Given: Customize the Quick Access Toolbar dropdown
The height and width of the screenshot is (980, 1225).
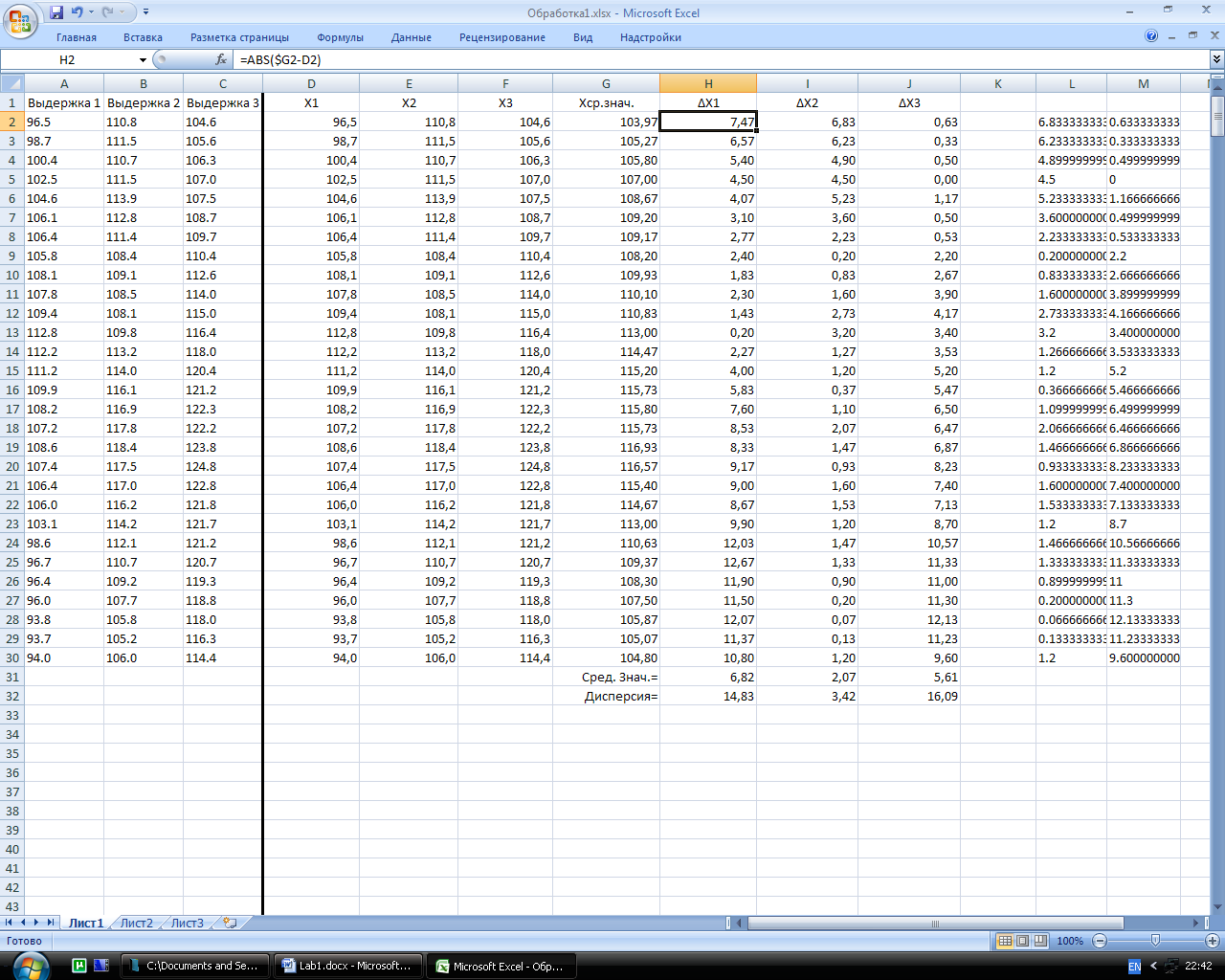Looking at the screenshot, I should 145,12.
